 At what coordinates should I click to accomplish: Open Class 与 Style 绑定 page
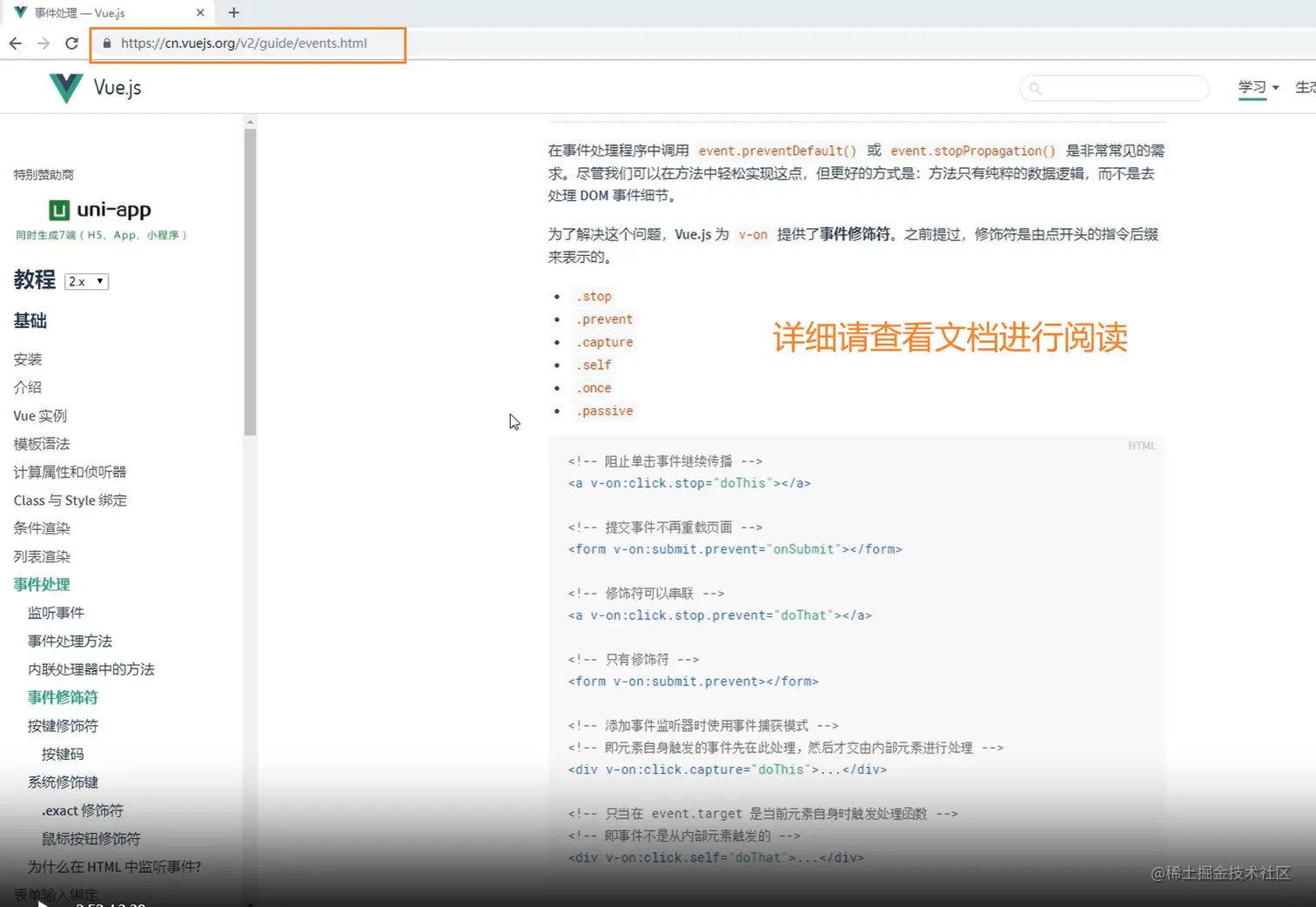tap(70, 501)
